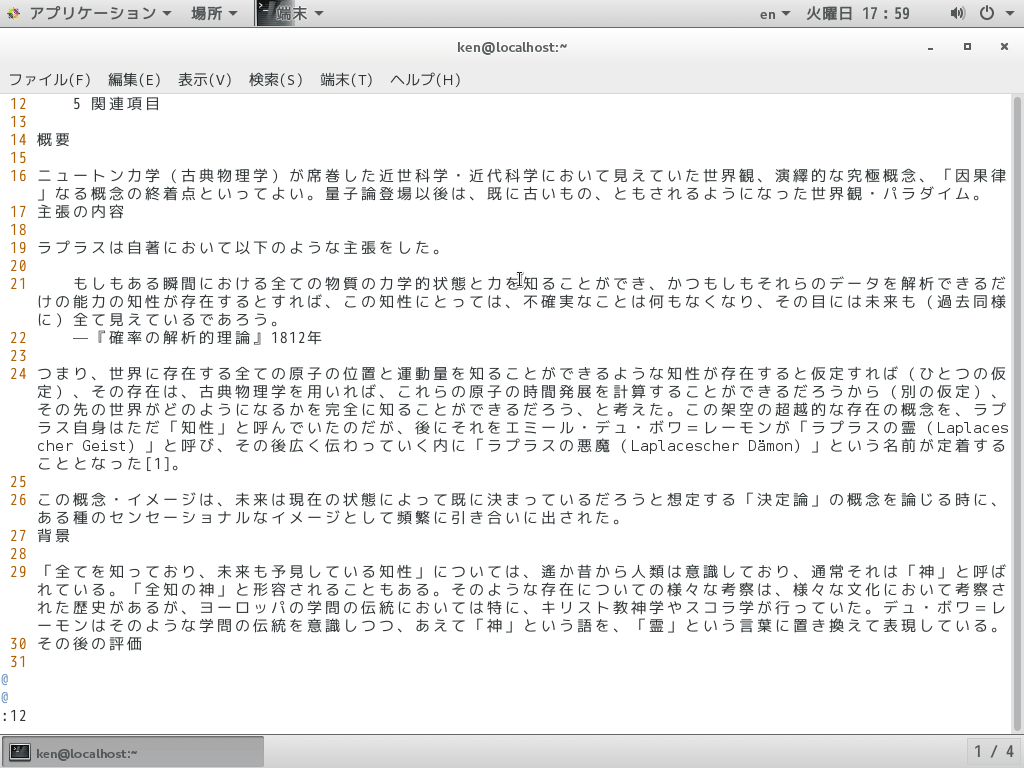
Task: Click the ken@localhost taskbar button
Action: (x=133, y=753)
